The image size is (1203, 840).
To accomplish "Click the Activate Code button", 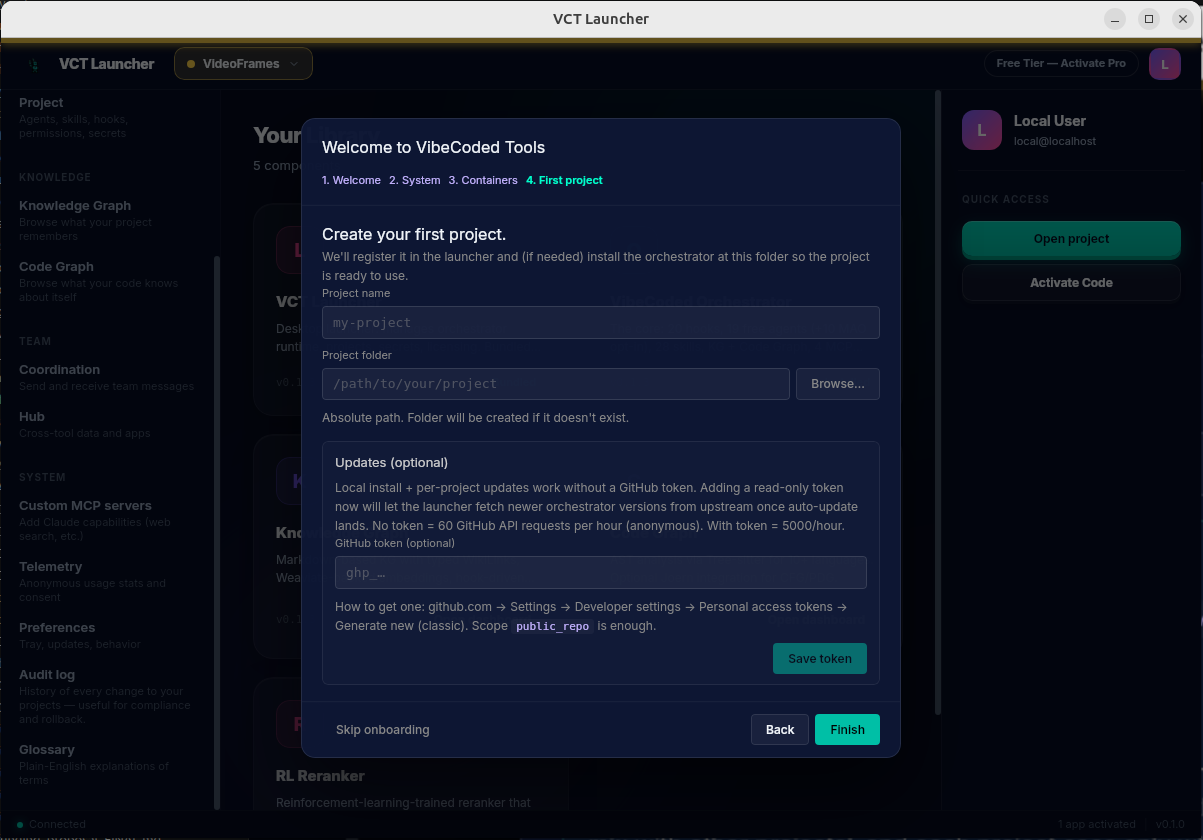I will pos(1071,283).
